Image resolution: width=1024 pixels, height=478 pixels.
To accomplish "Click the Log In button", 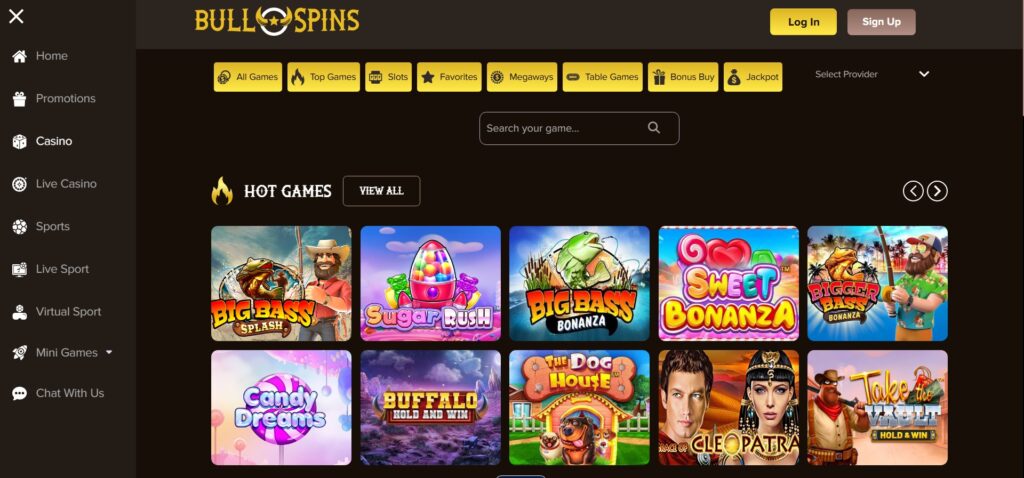I will coord(803,22).
